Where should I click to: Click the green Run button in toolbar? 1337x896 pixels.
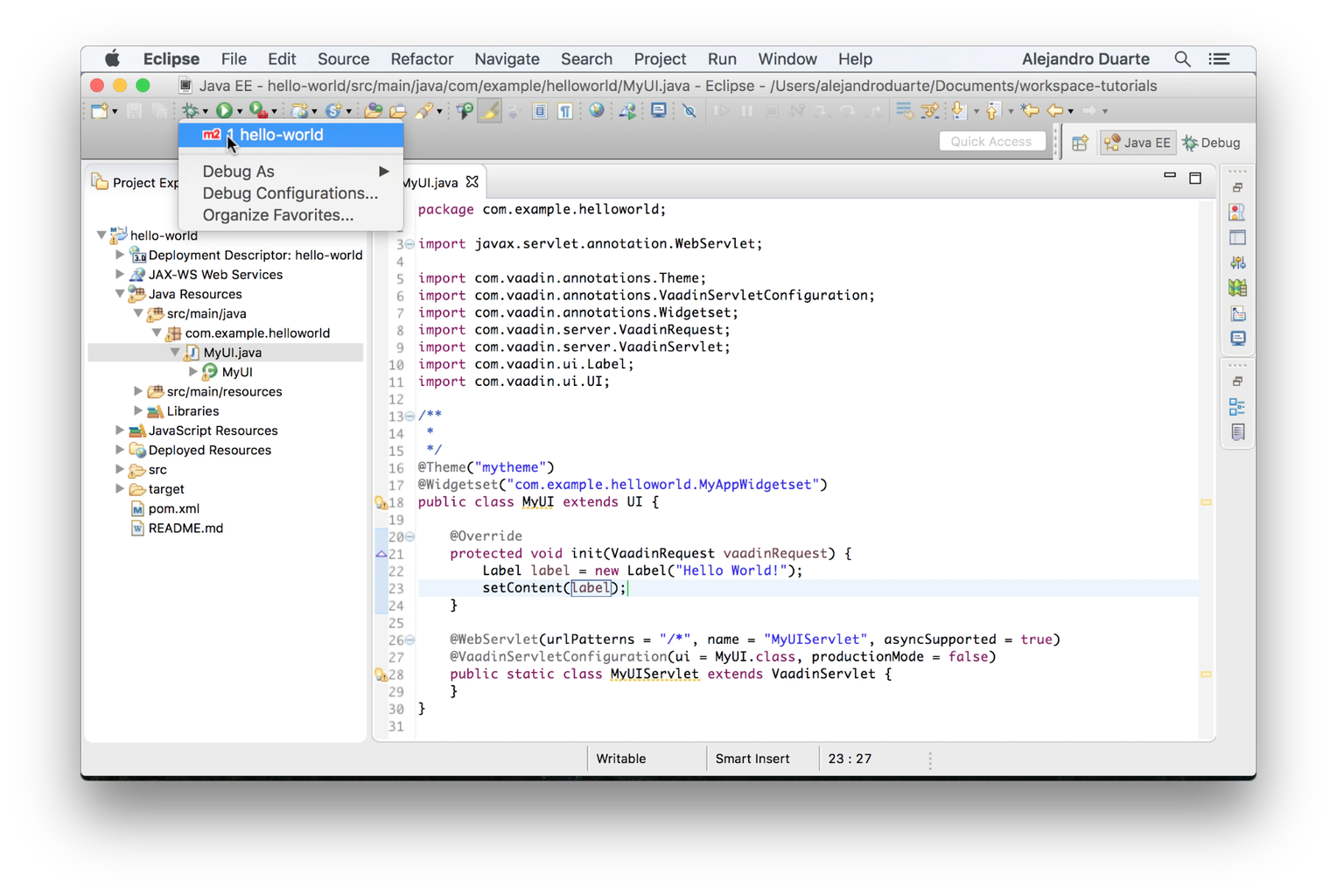click(224, 110)
